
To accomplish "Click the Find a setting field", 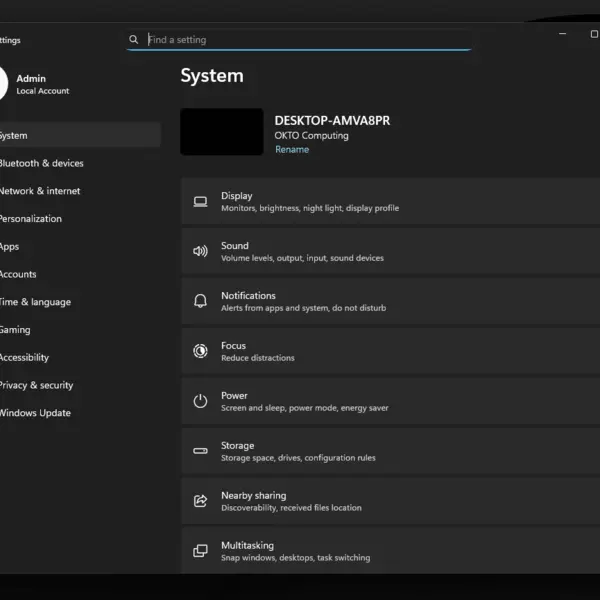I will tap(299, 40).
